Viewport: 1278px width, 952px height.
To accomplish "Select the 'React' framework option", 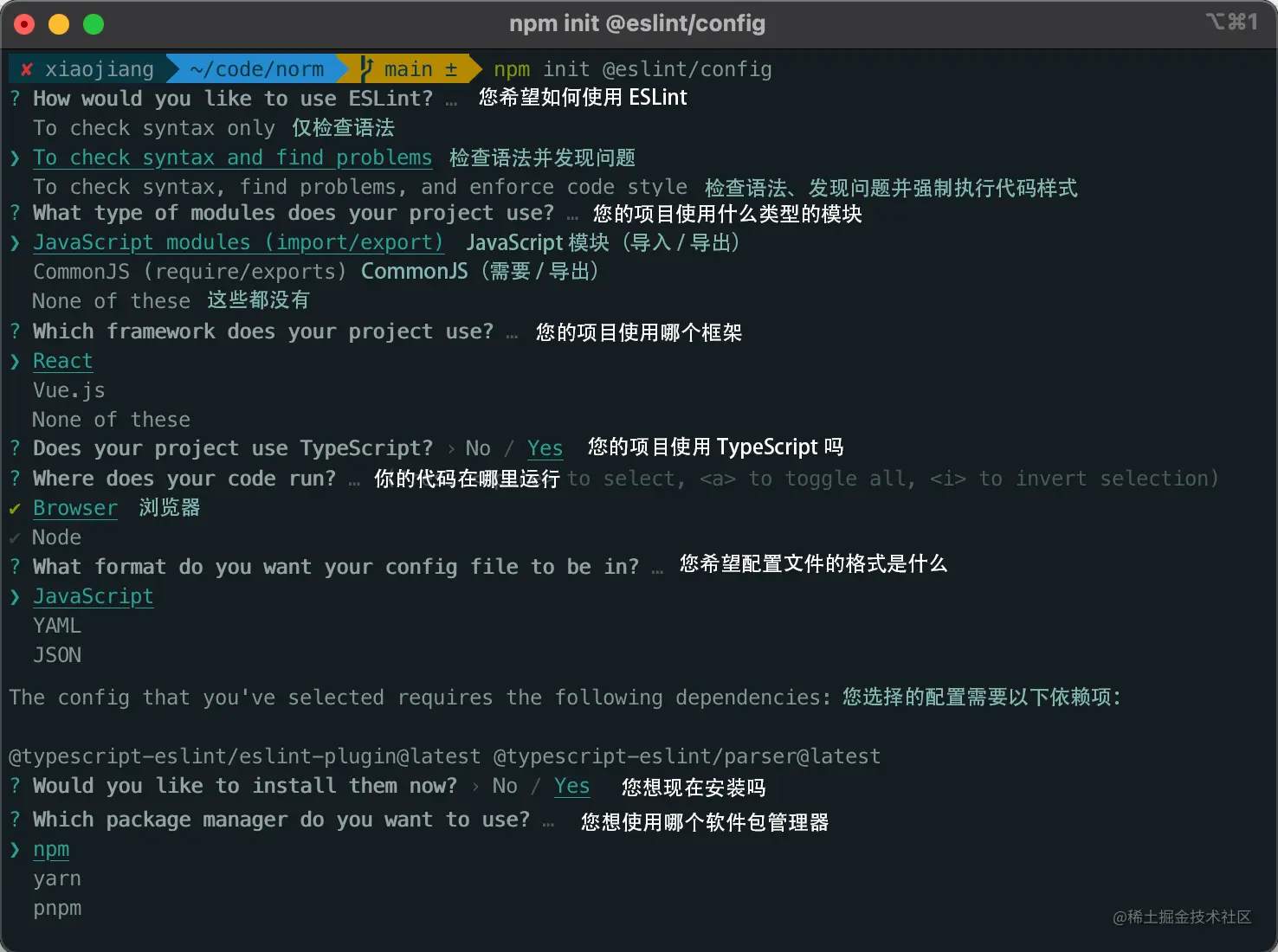I will [x=62, y=361].
